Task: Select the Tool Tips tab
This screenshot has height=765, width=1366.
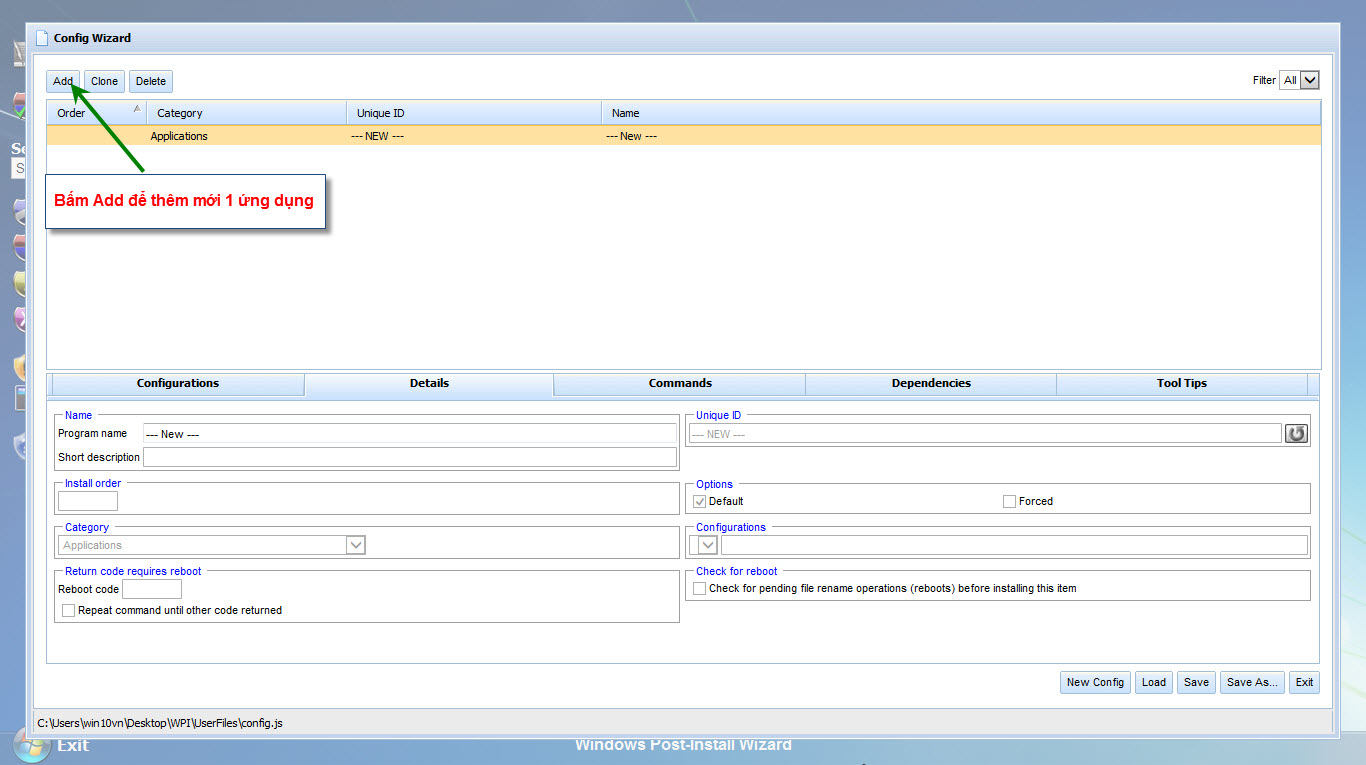Action: [1182, 383]
